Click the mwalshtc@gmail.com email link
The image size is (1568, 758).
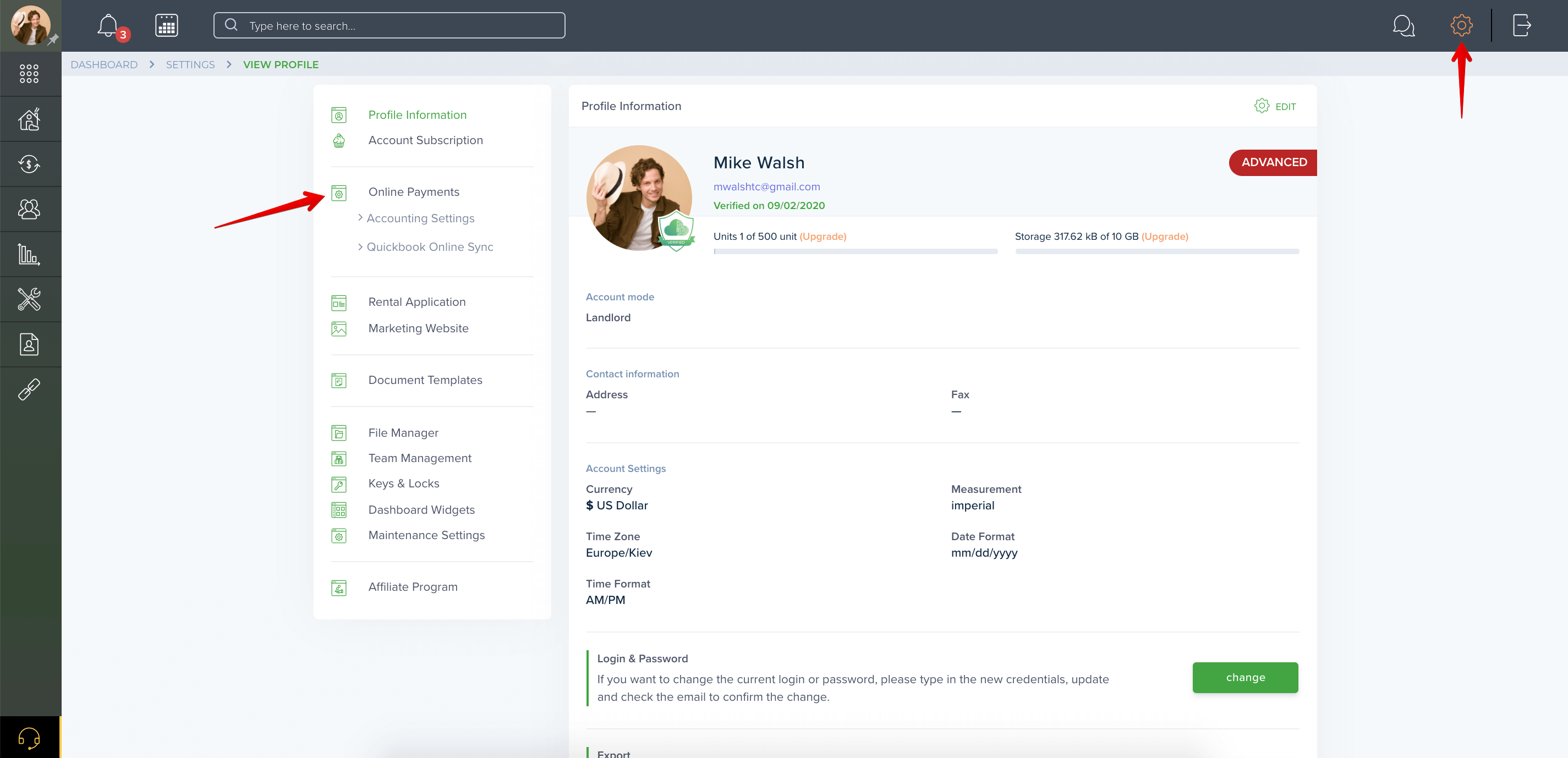(x=767, y=187)
